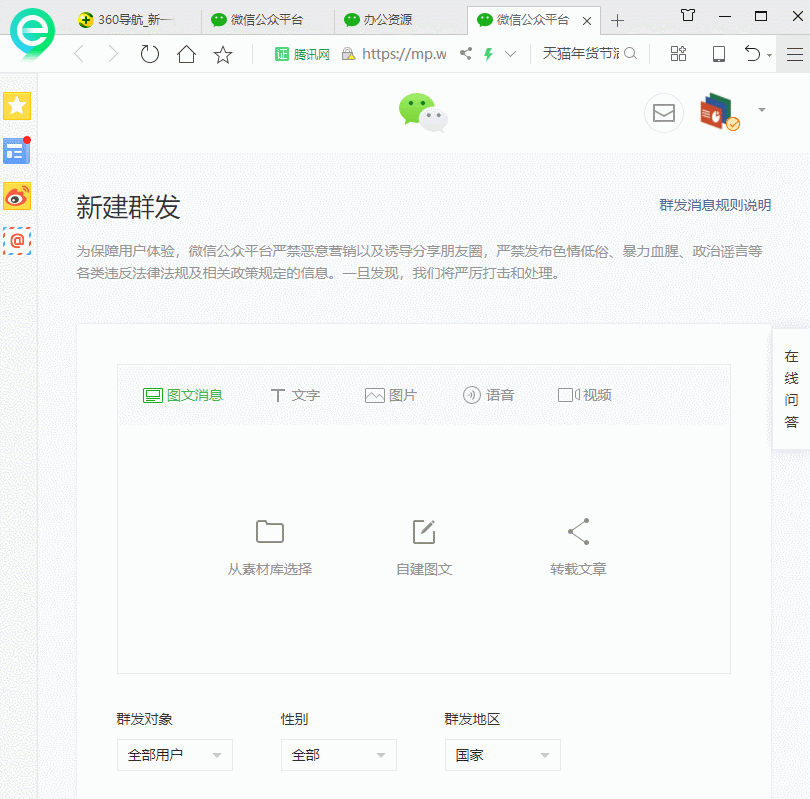Open the 群发消息规则说明 link
Screen dimensions: 810x799
(713, 205)
